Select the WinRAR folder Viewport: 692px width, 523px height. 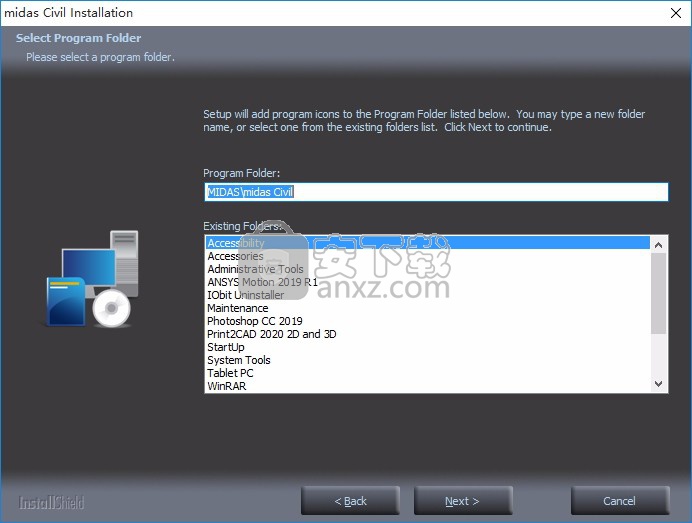point(227,386)
